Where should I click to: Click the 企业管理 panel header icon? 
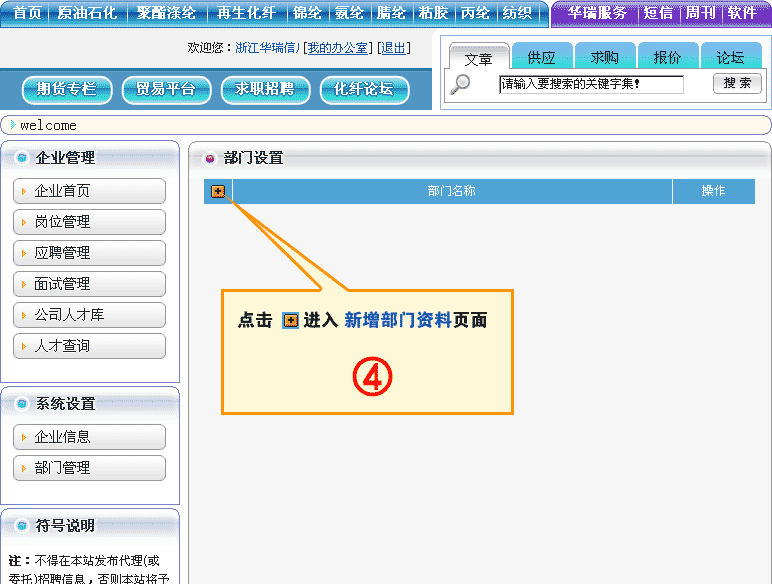[x=22, y=157]
